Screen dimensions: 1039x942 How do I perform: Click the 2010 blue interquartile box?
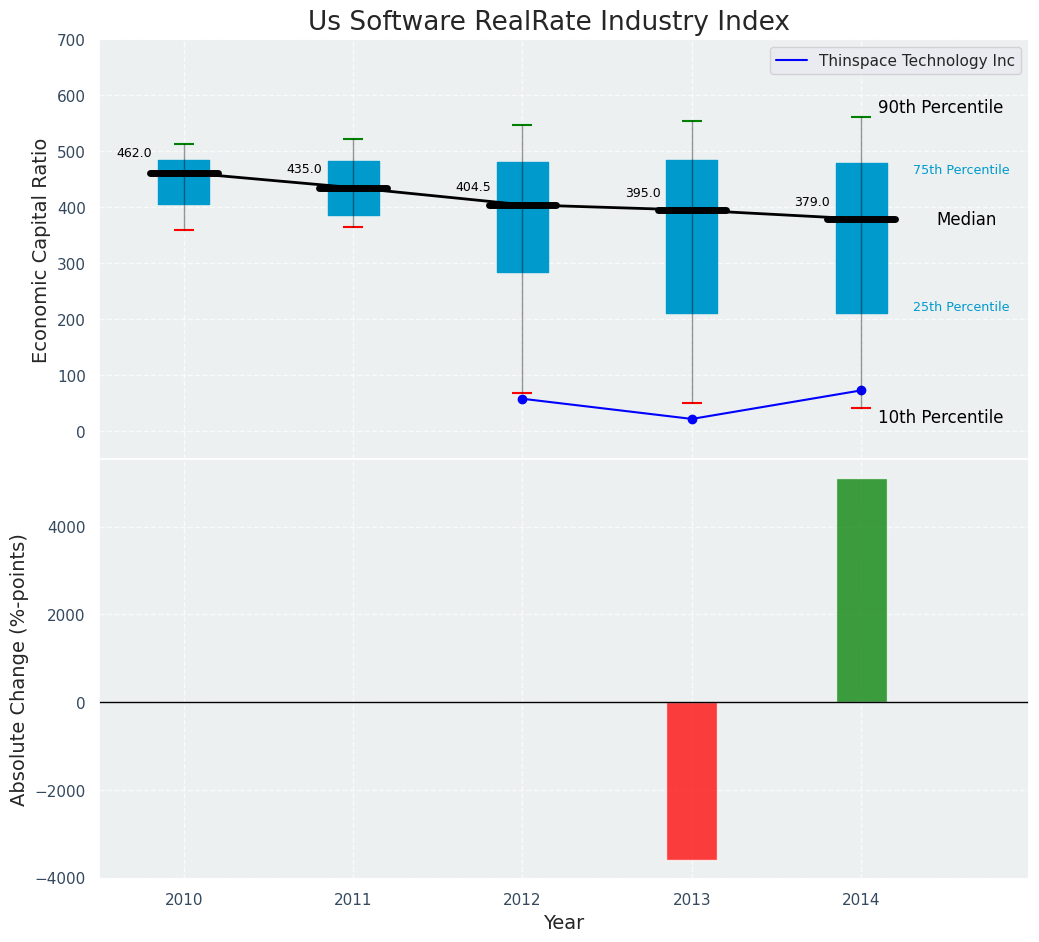tap(184, 182)
